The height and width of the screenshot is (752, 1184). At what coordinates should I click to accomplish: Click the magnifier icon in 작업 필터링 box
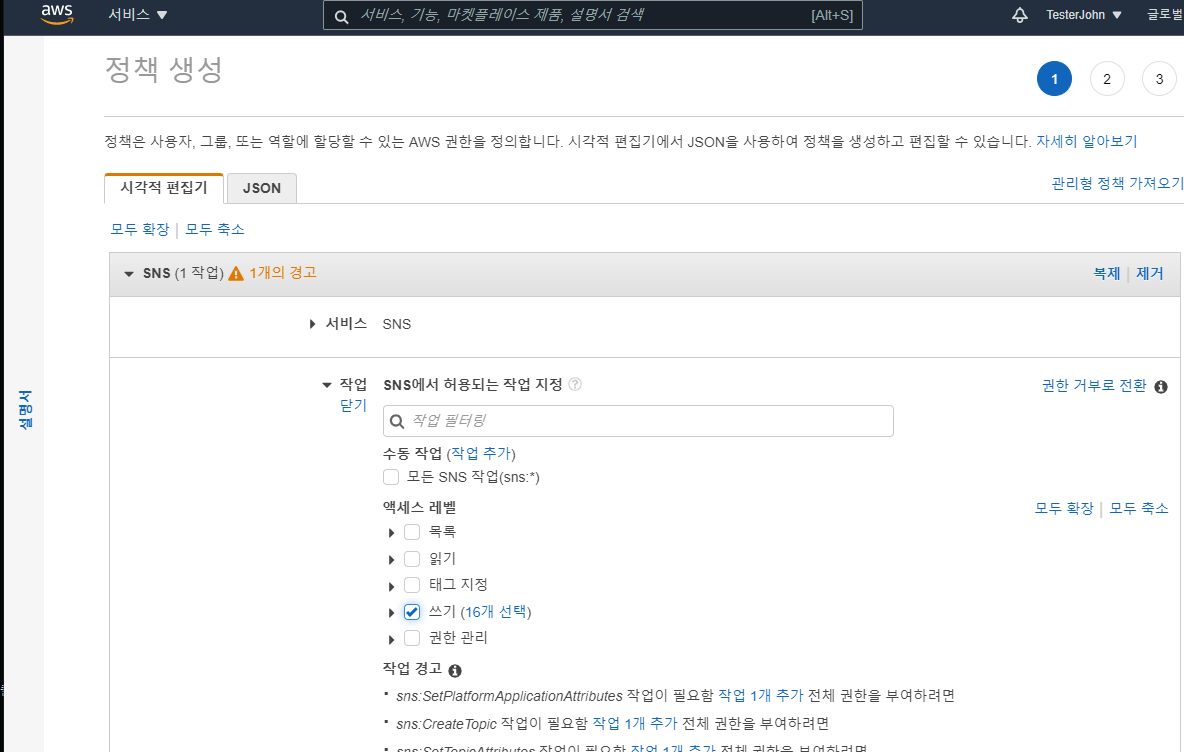click(397, 421)
